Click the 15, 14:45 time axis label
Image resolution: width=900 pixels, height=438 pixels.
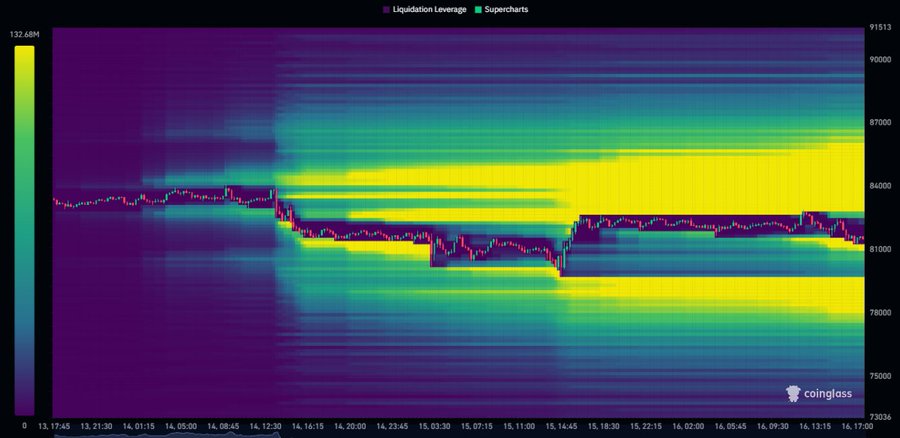(561, 427)
